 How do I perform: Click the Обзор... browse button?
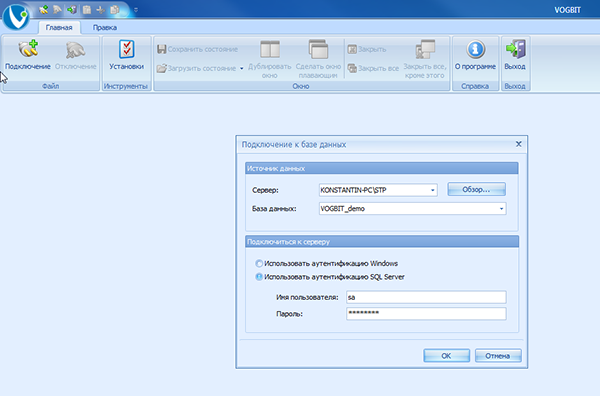(476, 189)
